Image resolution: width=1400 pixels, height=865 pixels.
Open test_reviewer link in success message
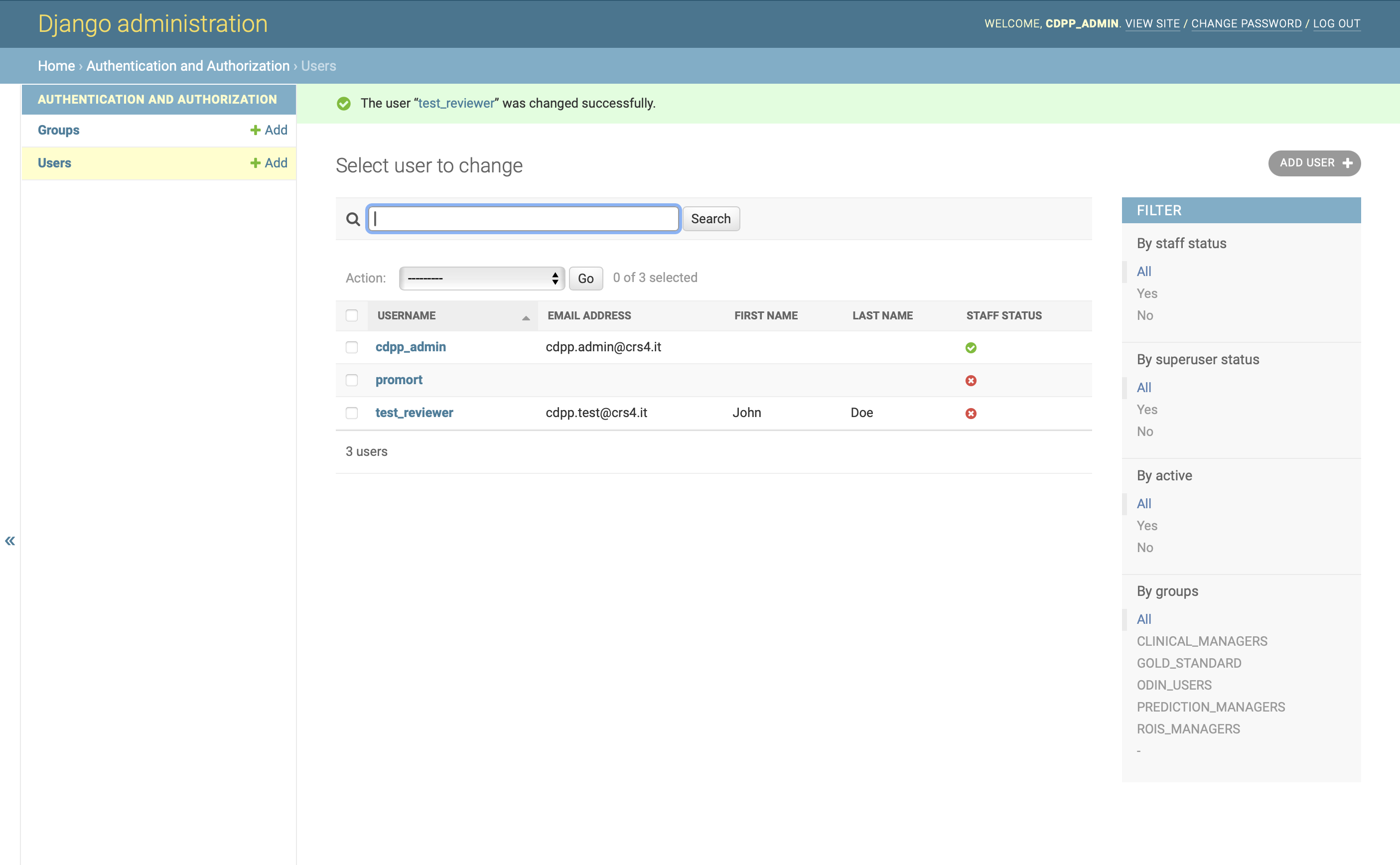456,104
